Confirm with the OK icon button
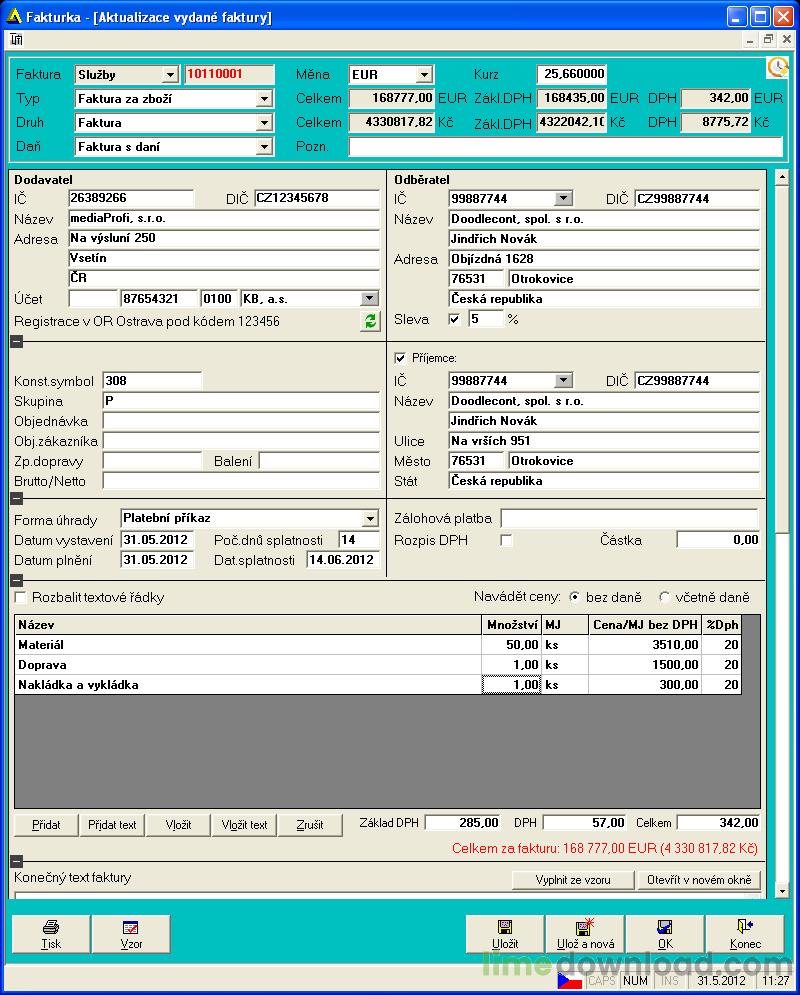The image size is (800, 995). click(665, 933)
